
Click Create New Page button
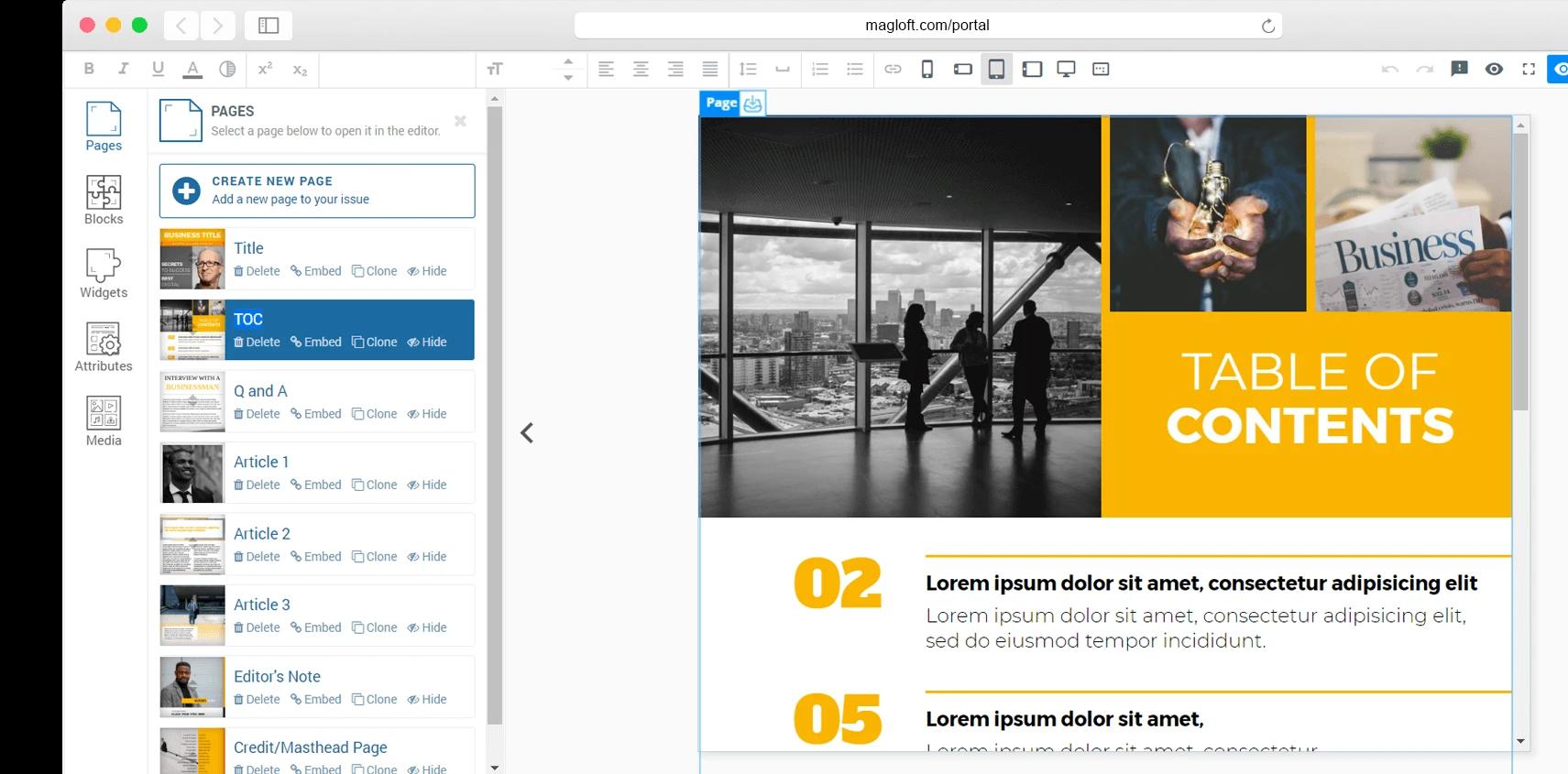pos(317,191)
